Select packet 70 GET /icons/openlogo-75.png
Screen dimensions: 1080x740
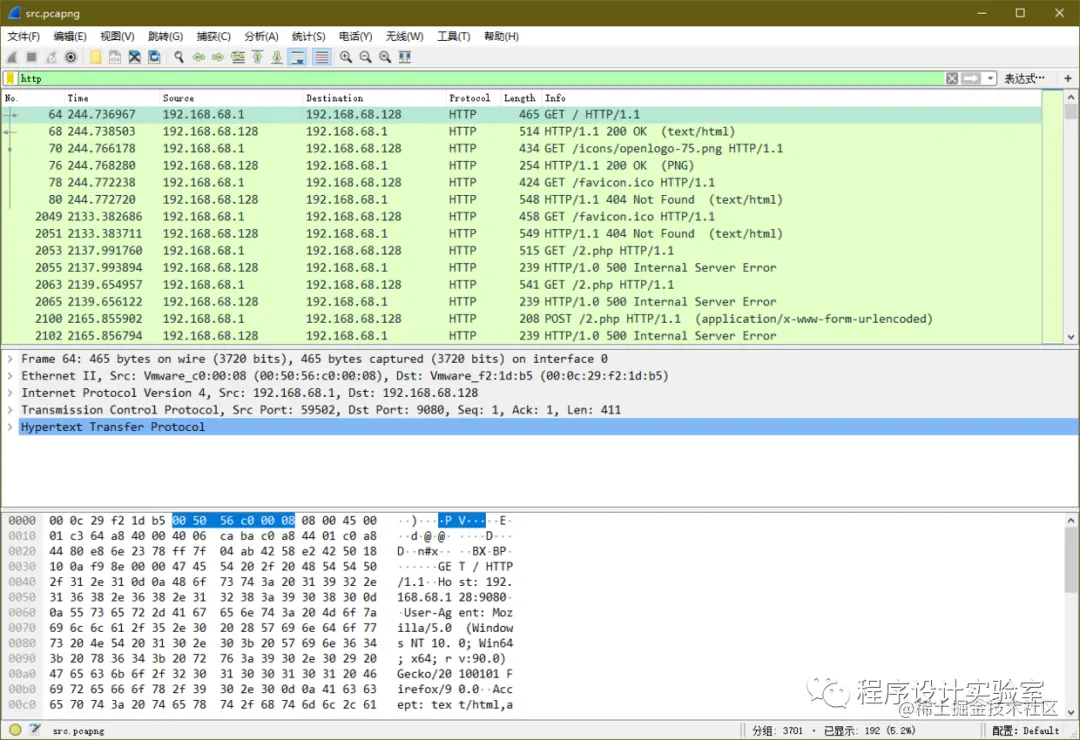click(522, 148)
